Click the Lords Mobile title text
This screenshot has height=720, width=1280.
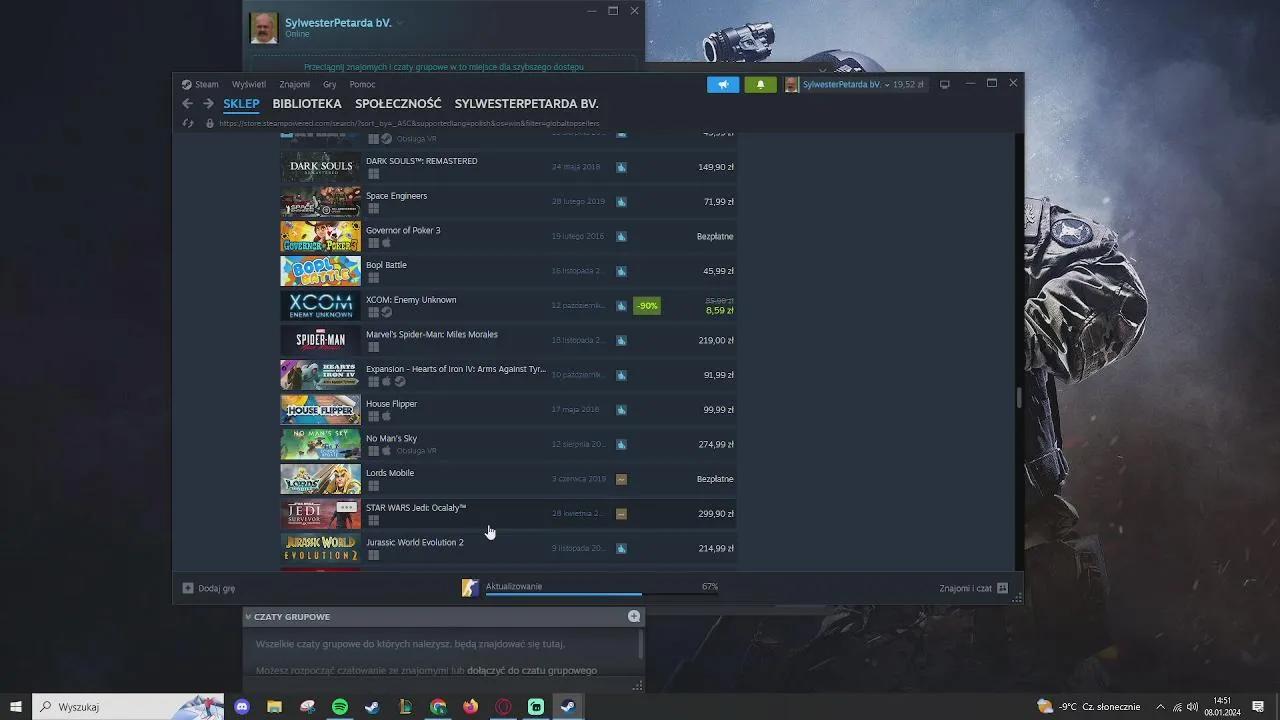390,473
